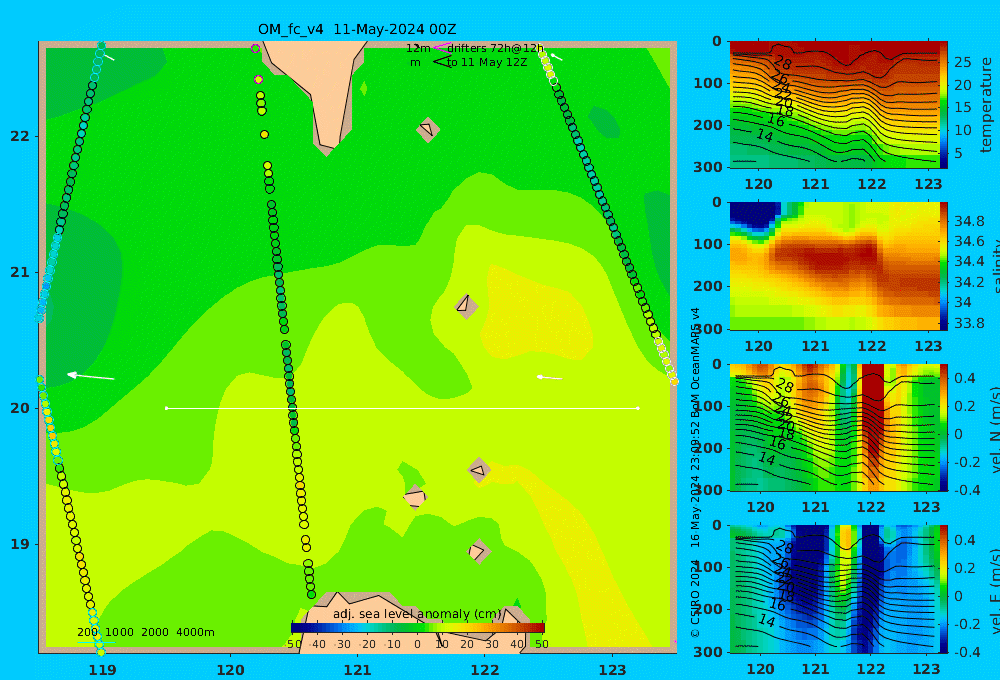Click the "200 1000 2000 4000m" depth legend

coord(145,632)
